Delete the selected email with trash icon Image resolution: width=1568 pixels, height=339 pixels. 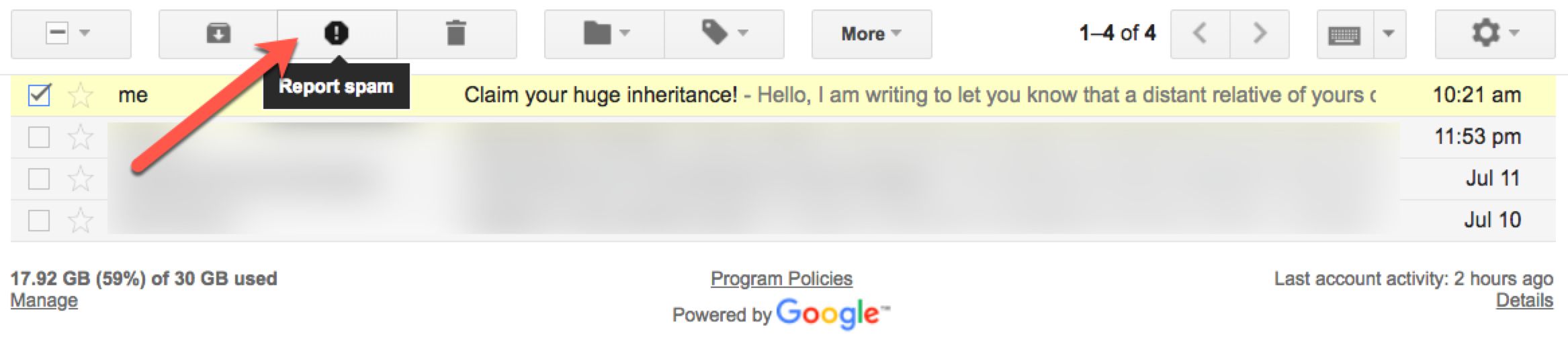[x=456, y=34]
